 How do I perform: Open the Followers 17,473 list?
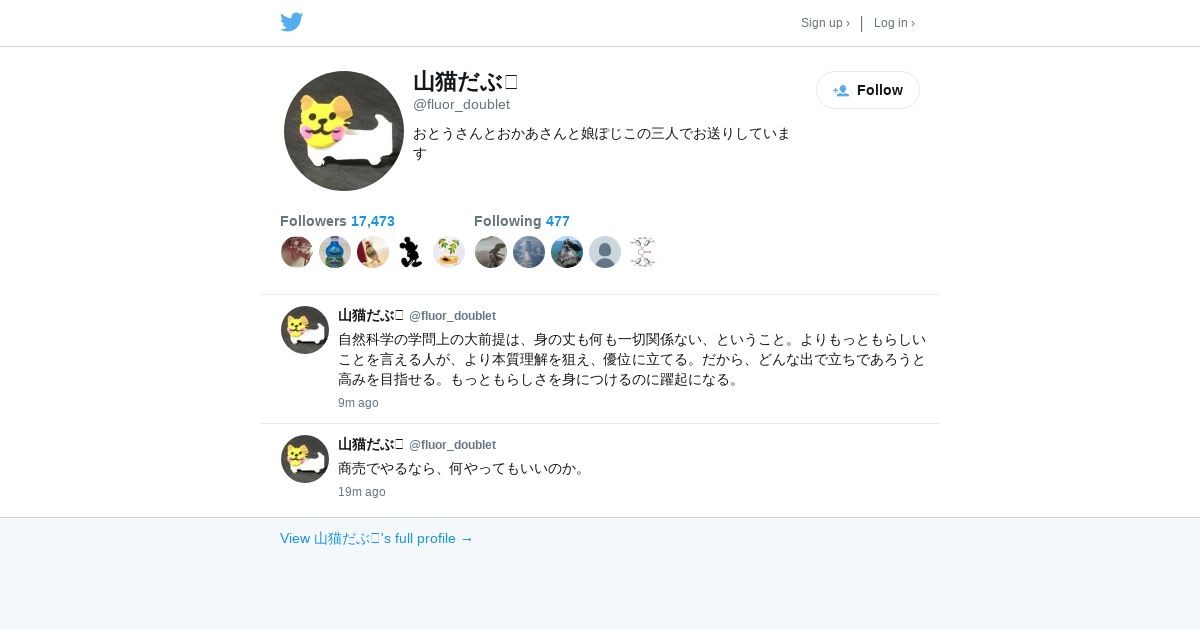point(337,221)
